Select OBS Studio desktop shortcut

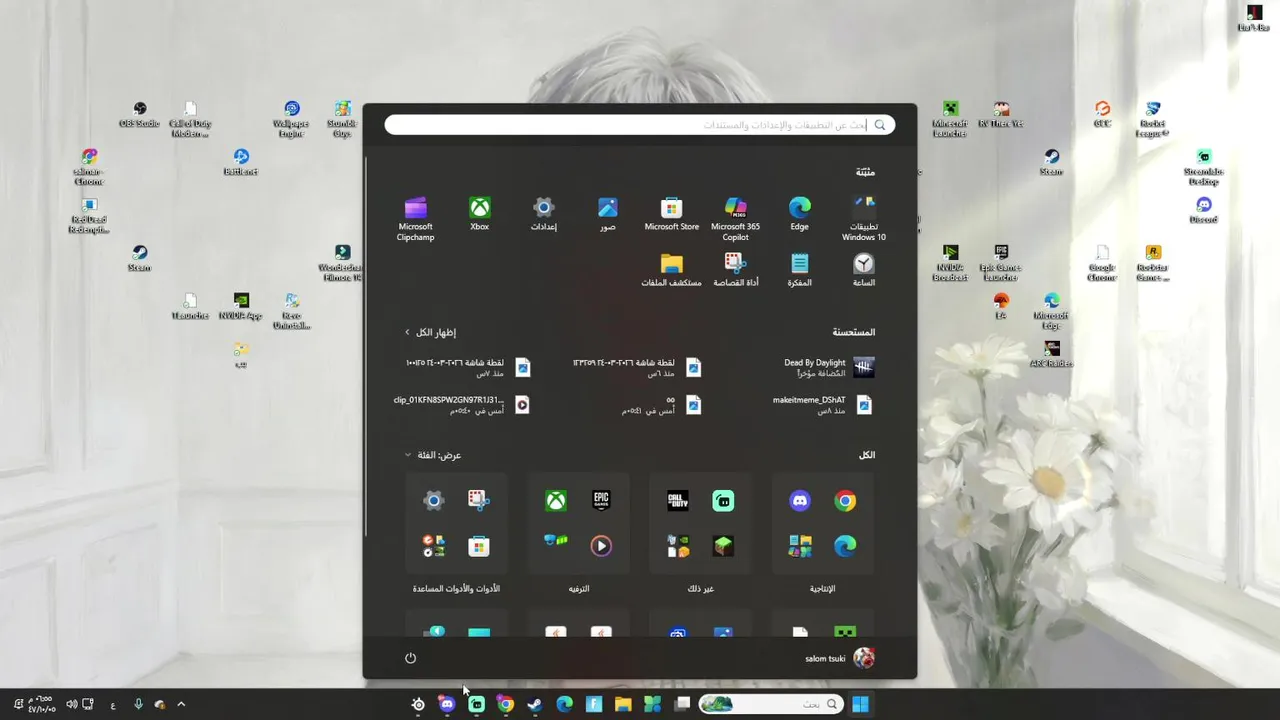coord(140,115)
